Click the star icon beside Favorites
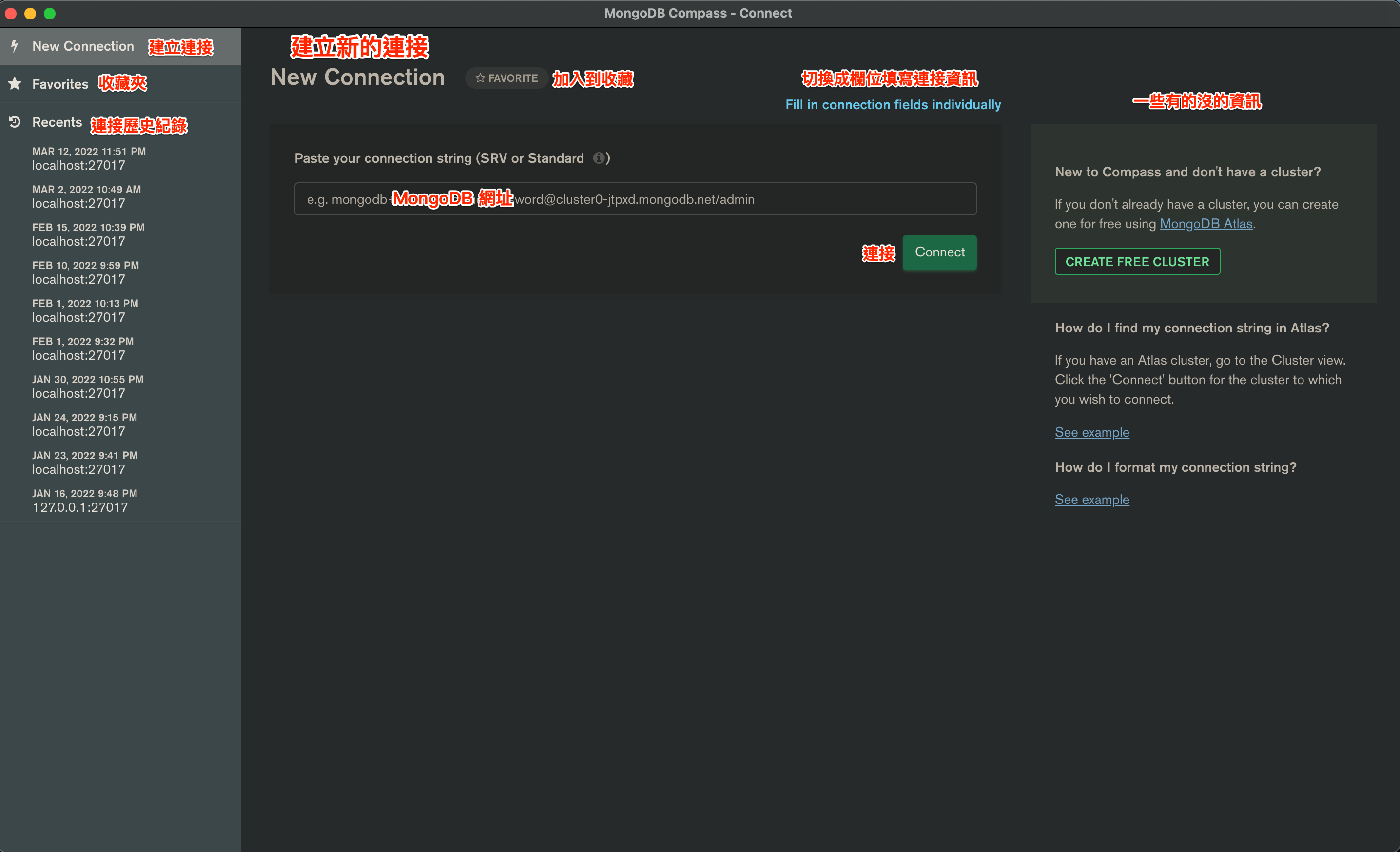The width and height of the screenshot is (1400, 852). (x=15, y=84)
